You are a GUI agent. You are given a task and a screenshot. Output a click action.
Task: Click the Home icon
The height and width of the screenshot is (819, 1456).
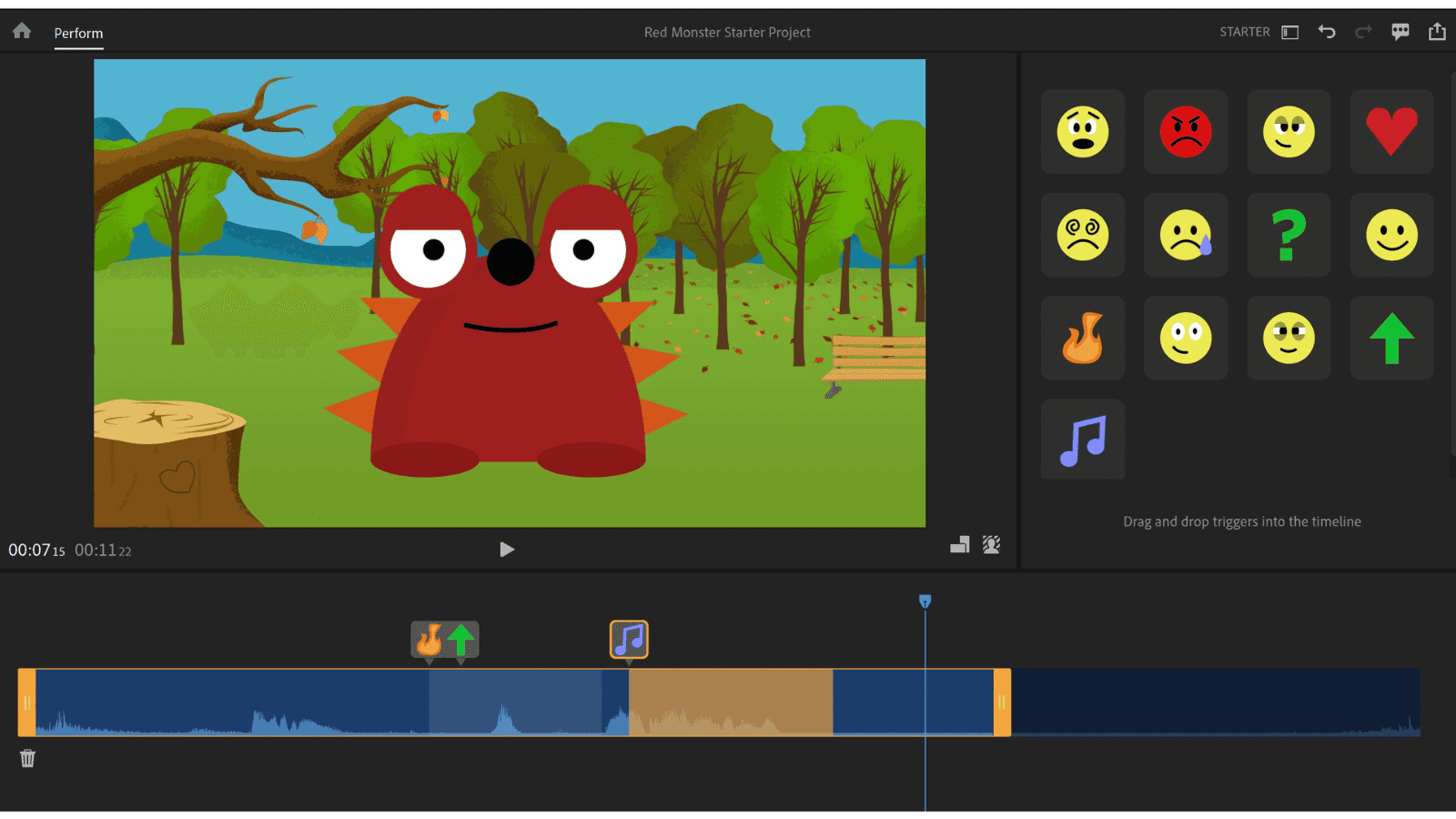21,29
